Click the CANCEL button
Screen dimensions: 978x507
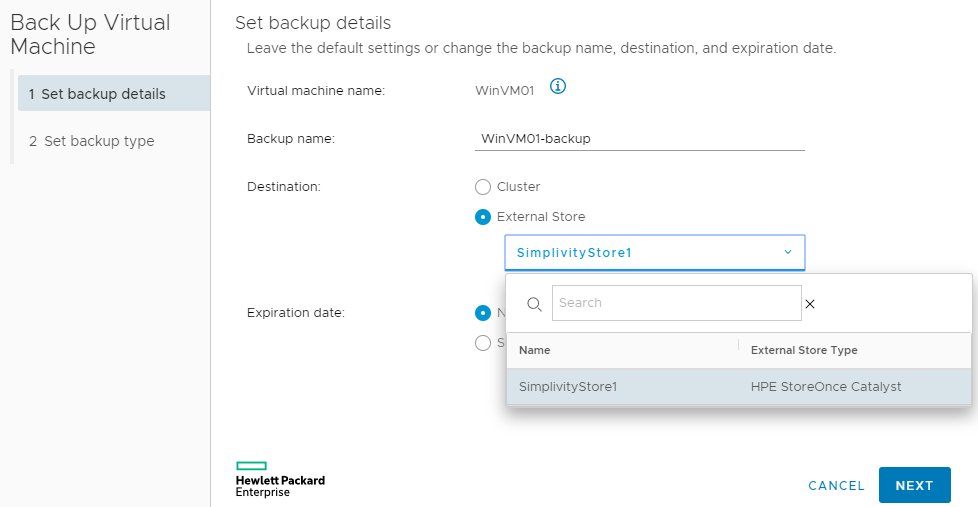coord(836,485)
